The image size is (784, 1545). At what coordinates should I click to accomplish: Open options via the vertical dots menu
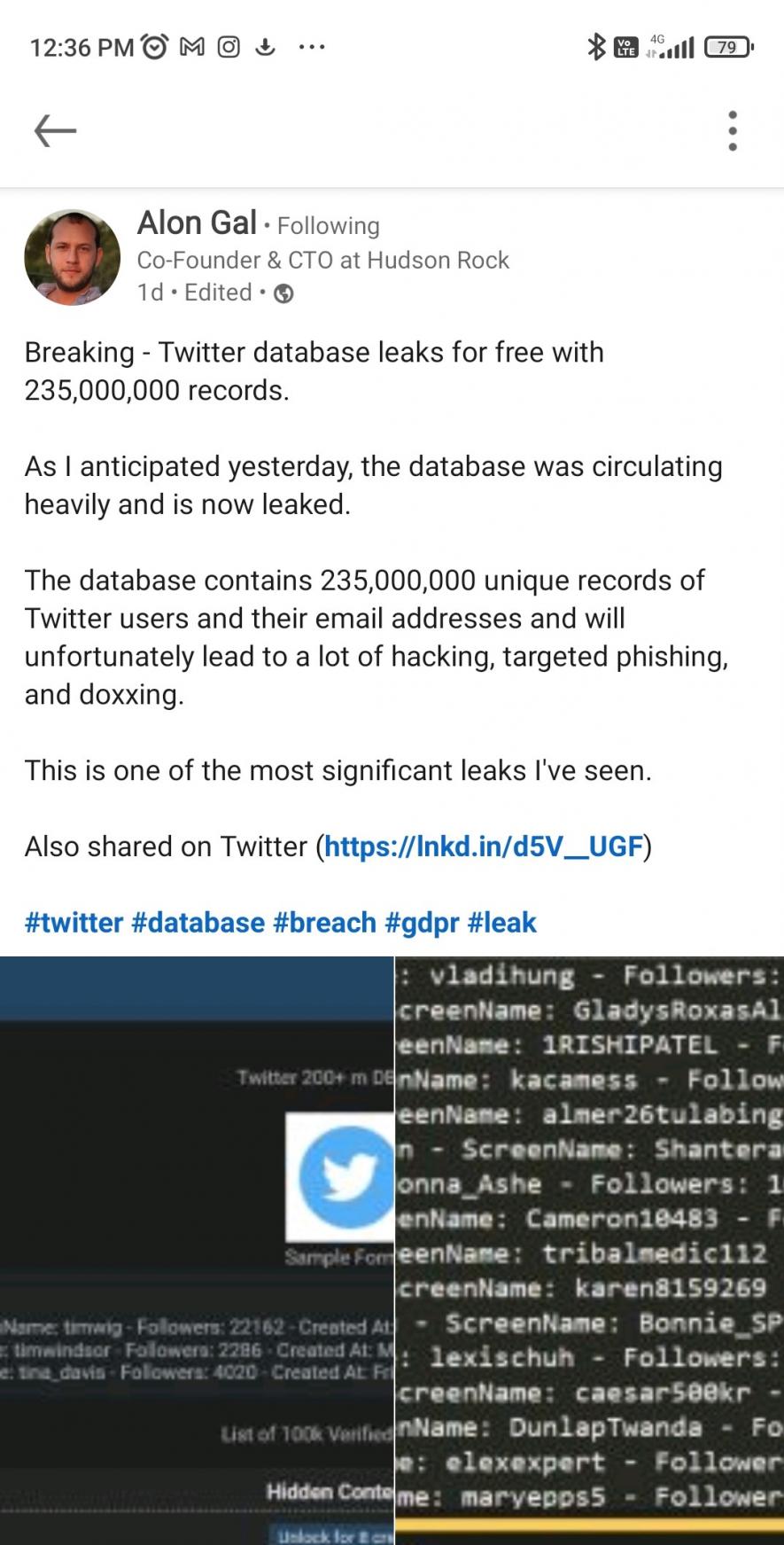pos(733,129)
